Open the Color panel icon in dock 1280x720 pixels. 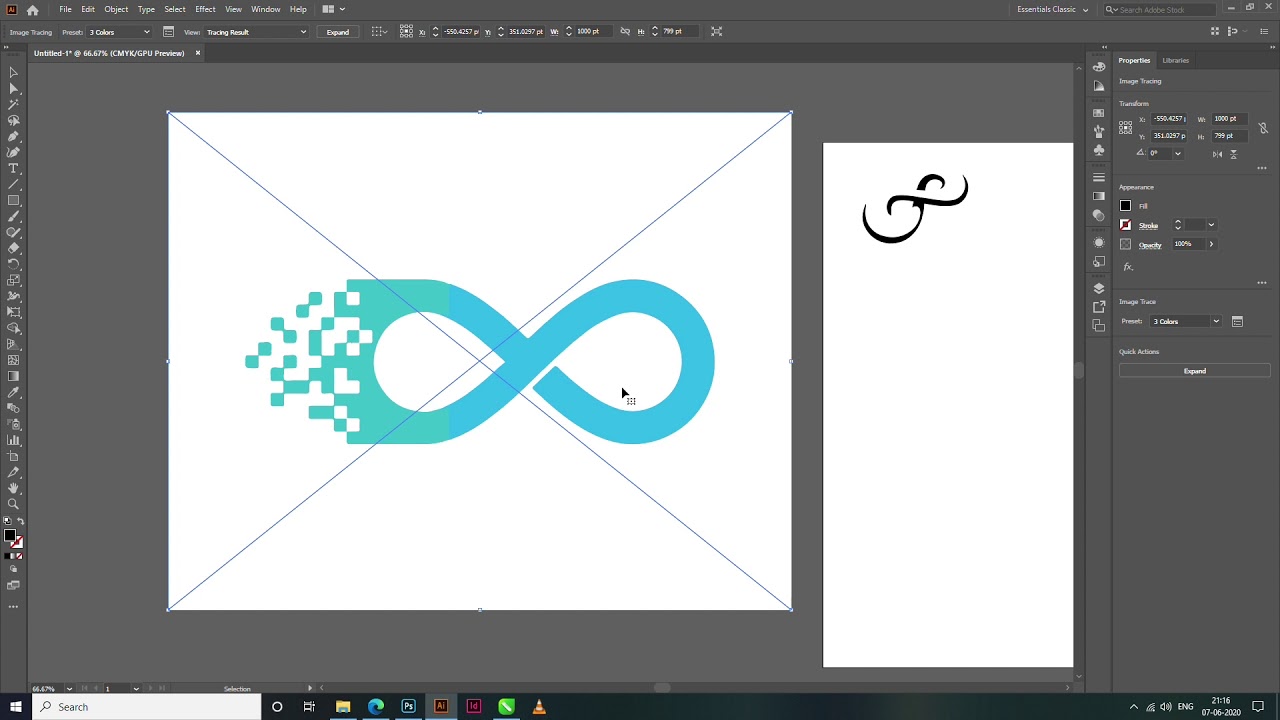1099,67
